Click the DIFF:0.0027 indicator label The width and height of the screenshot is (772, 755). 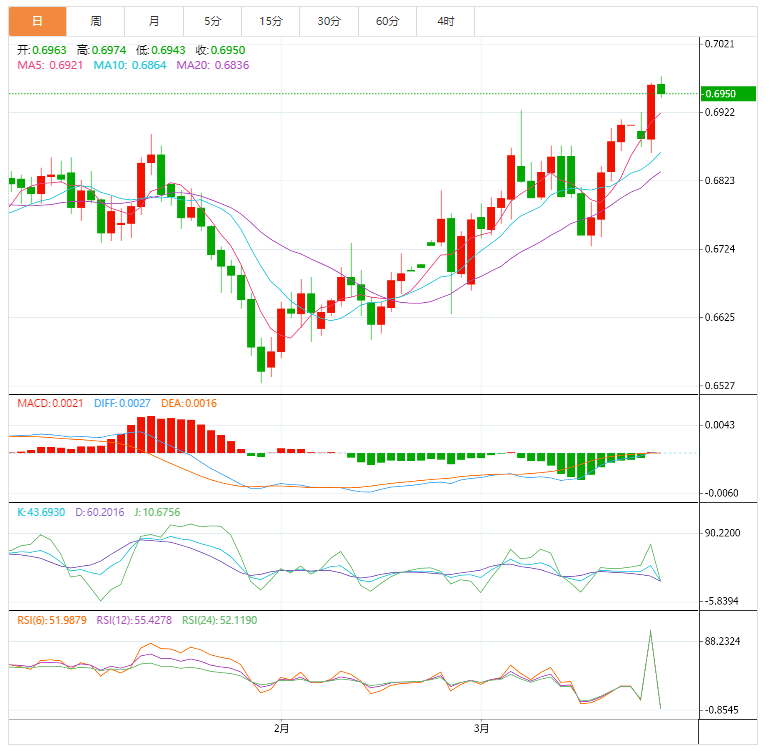click(122, 403)
